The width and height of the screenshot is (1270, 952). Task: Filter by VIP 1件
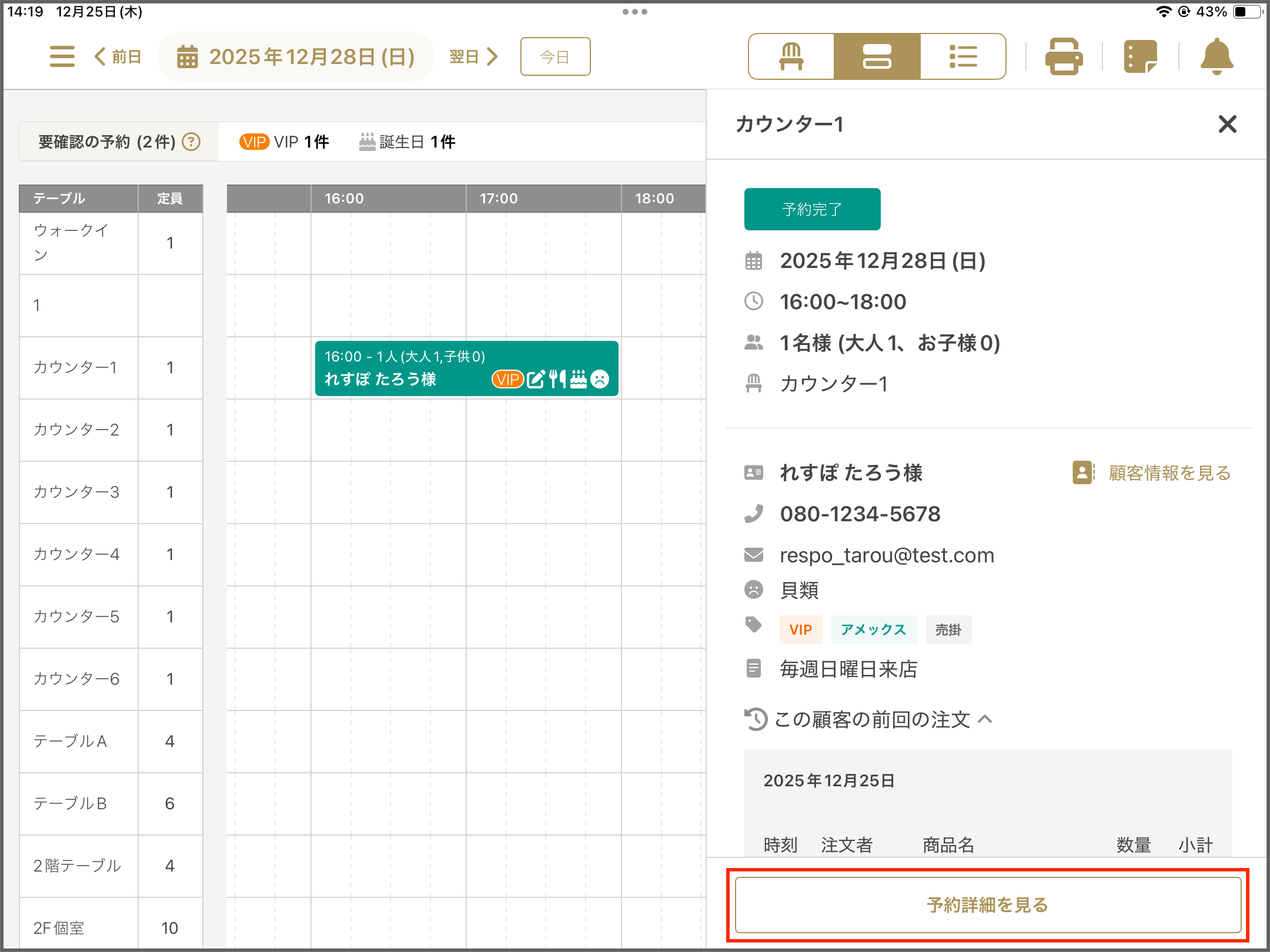point(284,142)
